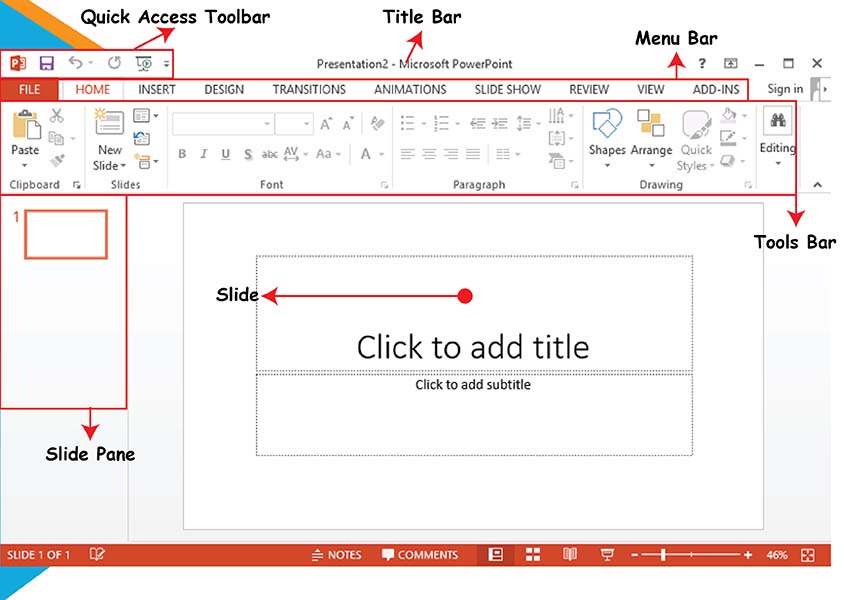This screenshot has width=844, height=600.
Task: Switch to the SLIDE SHOW tab
Action: click(508, 89)
